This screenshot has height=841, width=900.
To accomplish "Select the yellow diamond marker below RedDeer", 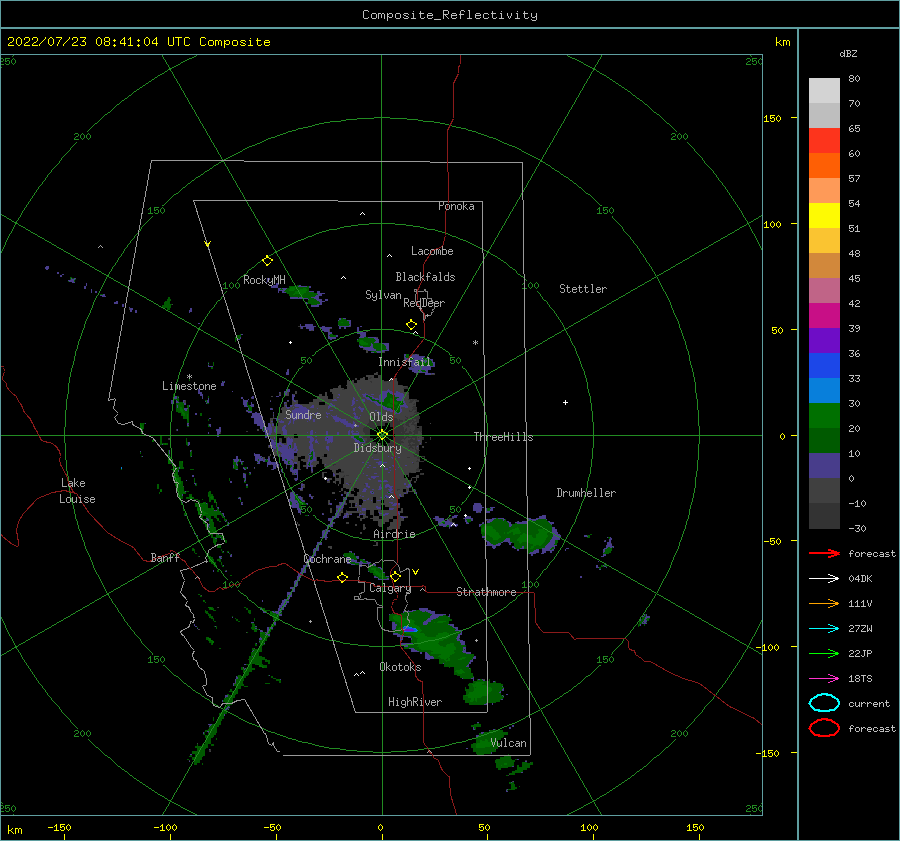I will (x=411, y=325).
